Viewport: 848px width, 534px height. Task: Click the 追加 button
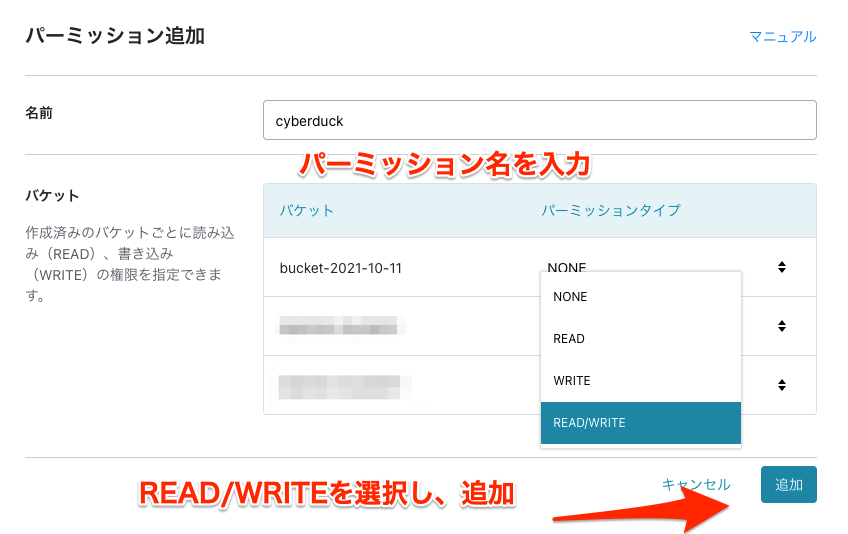(789, 485)
